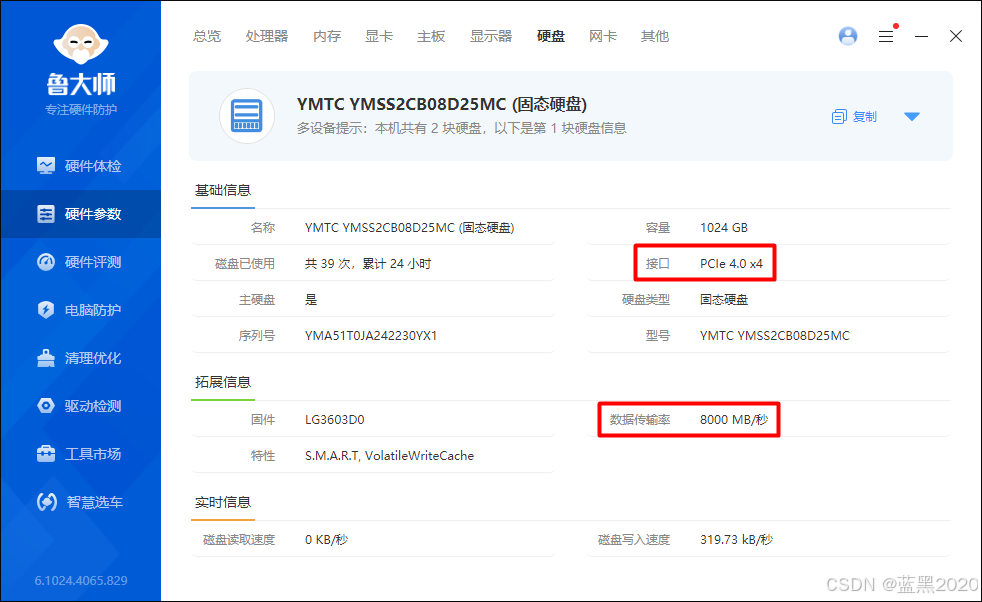
Task: Click the 接口 label
Action: [x=658, y=264]
